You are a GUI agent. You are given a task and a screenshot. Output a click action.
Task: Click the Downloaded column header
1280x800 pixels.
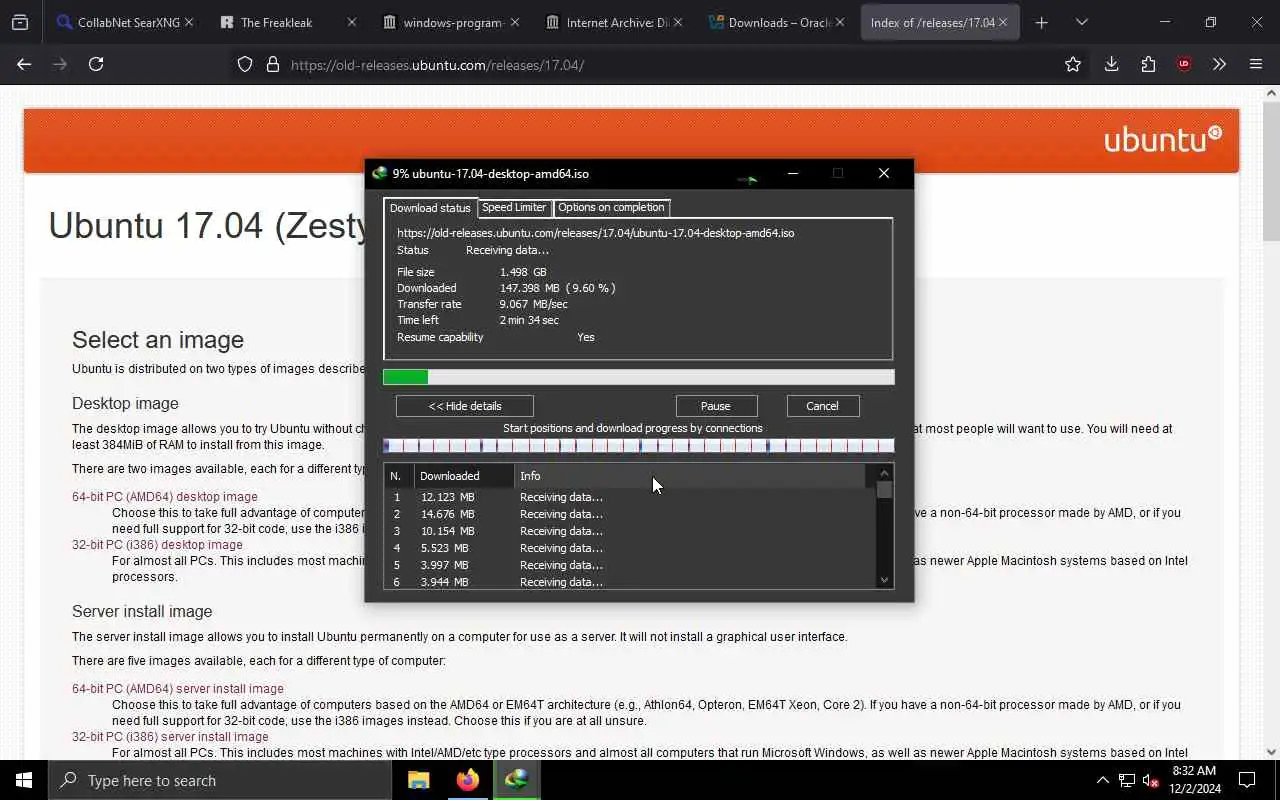point(464,476)
